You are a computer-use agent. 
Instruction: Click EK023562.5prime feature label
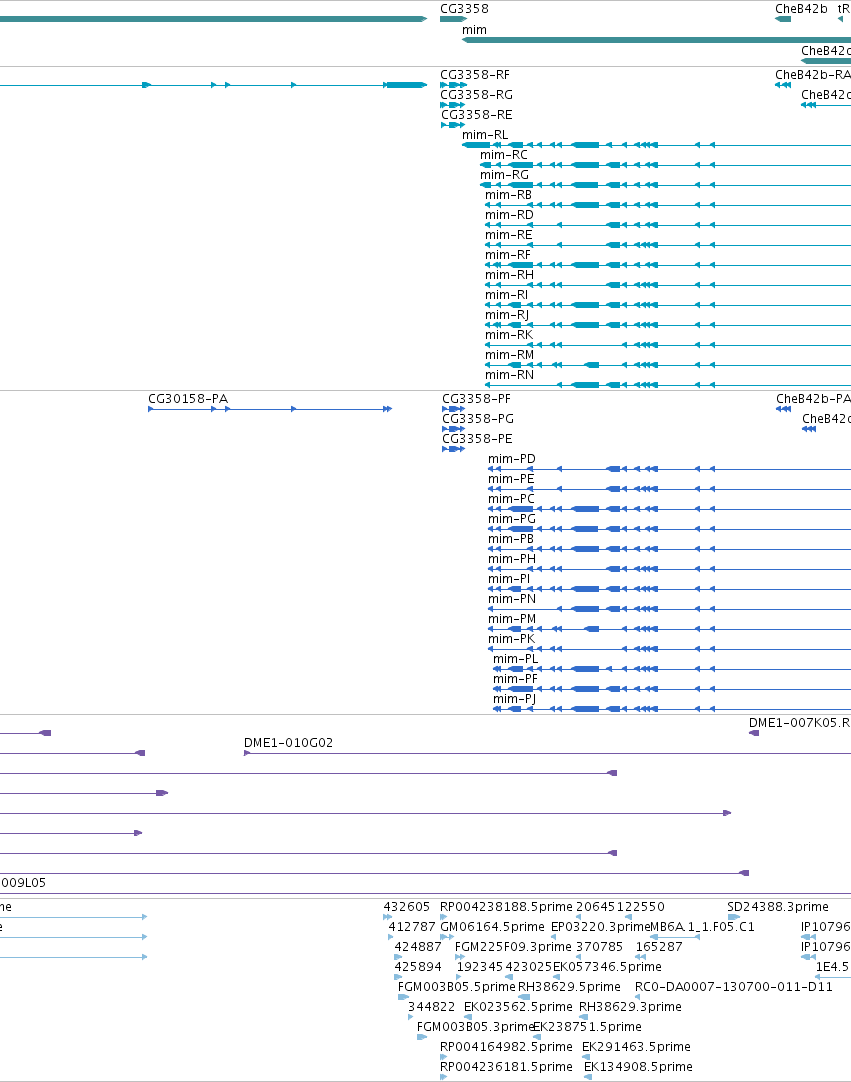(x=518, y=1007)
